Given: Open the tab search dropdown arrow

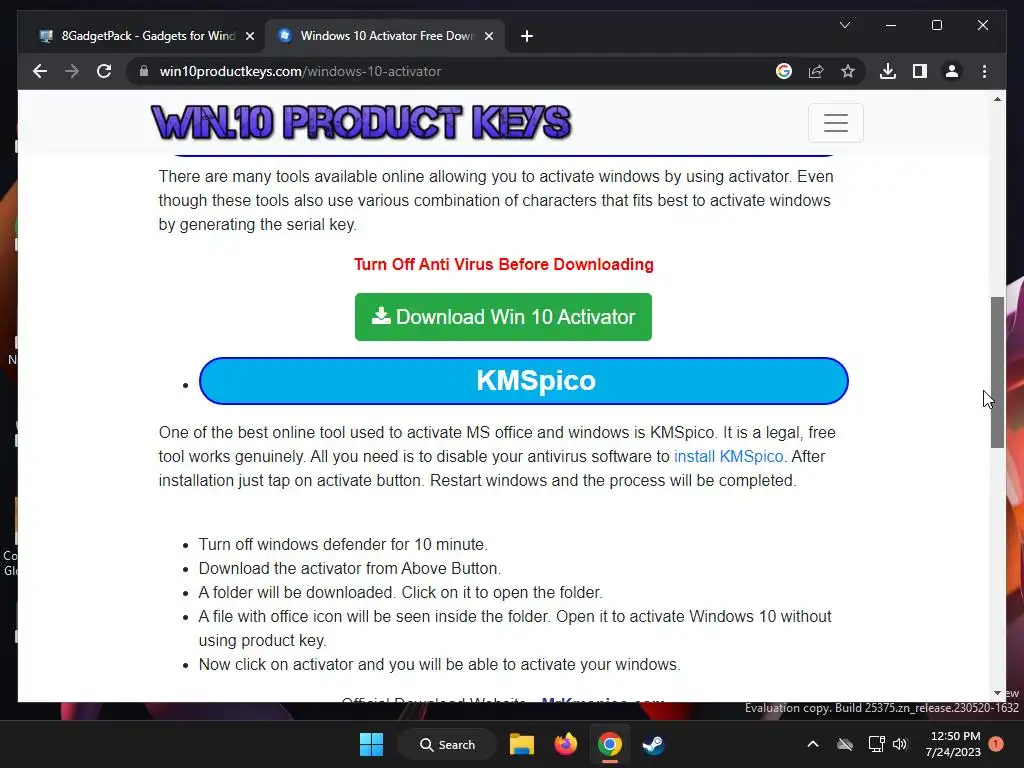Looking at the screenshot, I should tap(844, 25).
